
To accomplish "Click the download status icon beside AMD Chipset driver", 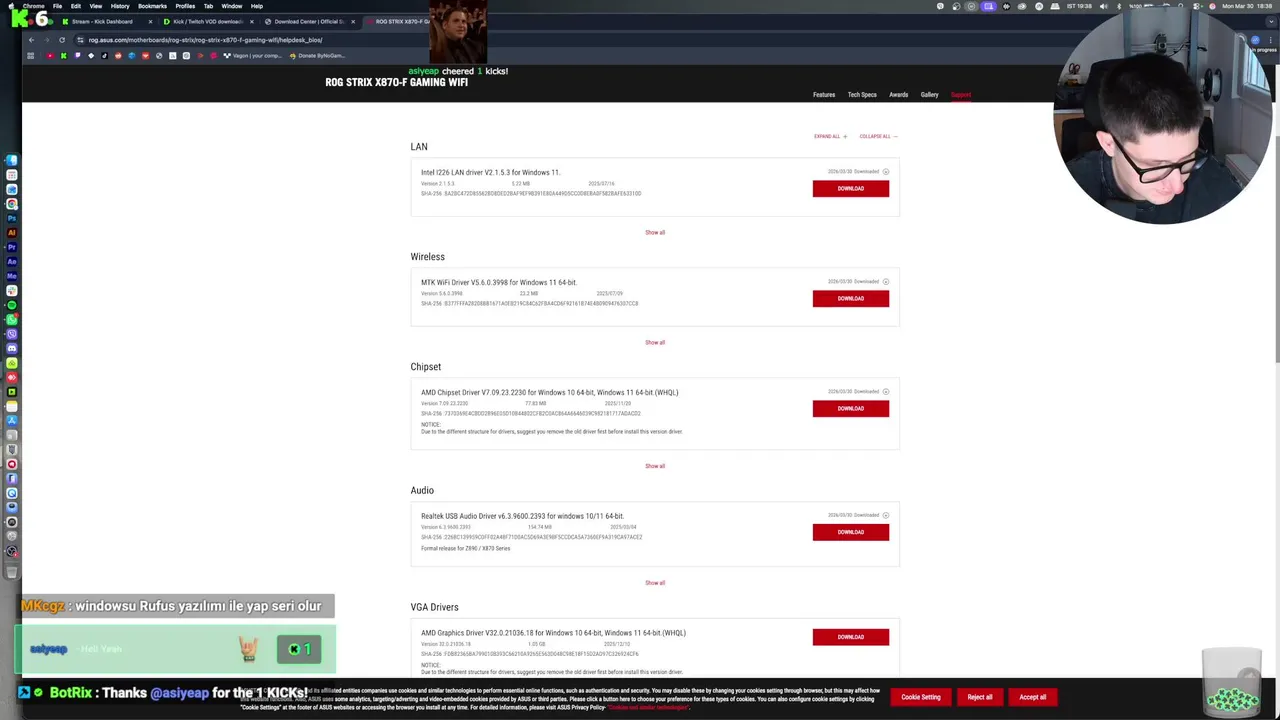I will coord(885,392).
